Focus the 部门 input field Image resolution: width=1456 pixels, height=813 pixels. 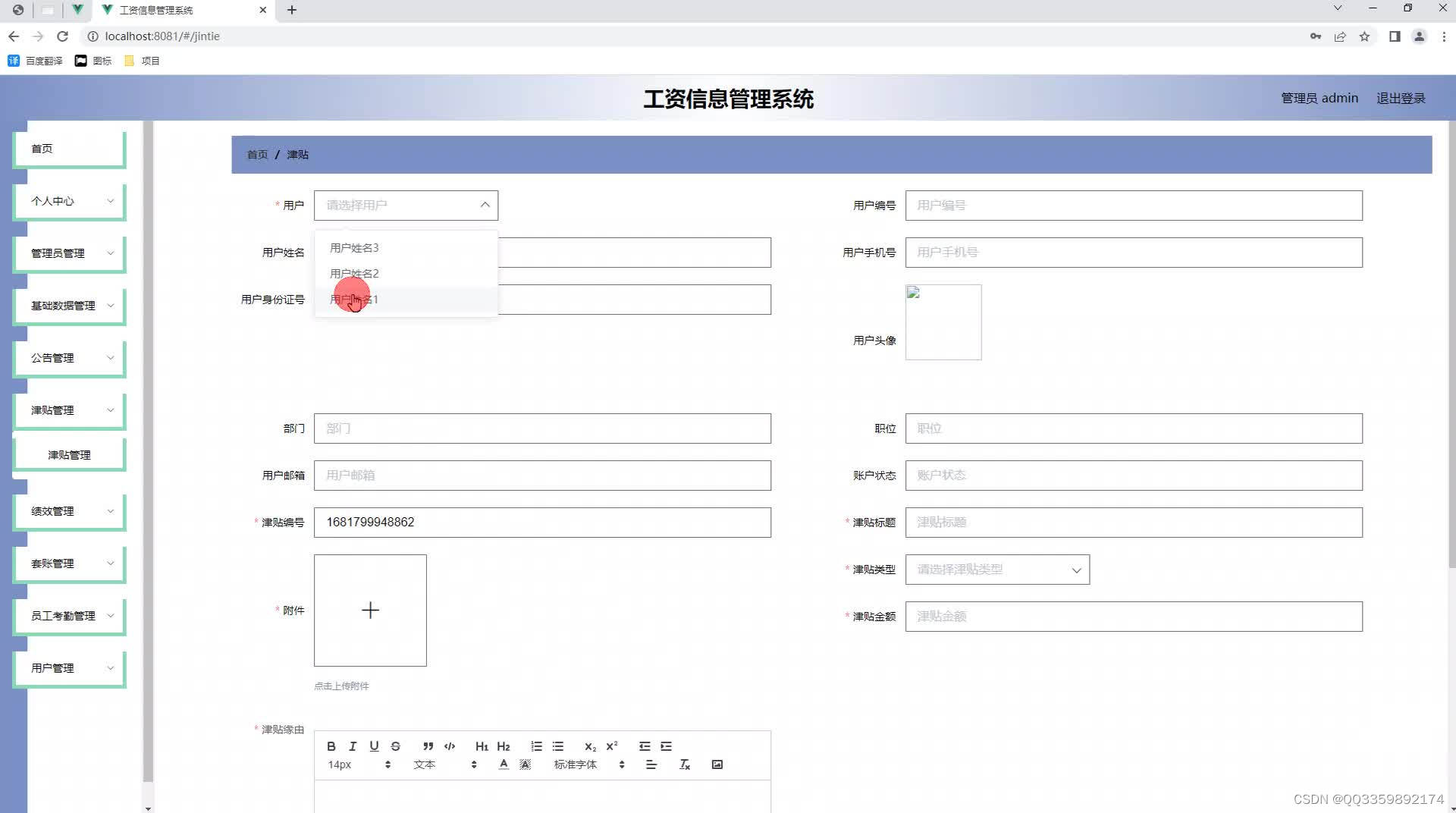542,428
